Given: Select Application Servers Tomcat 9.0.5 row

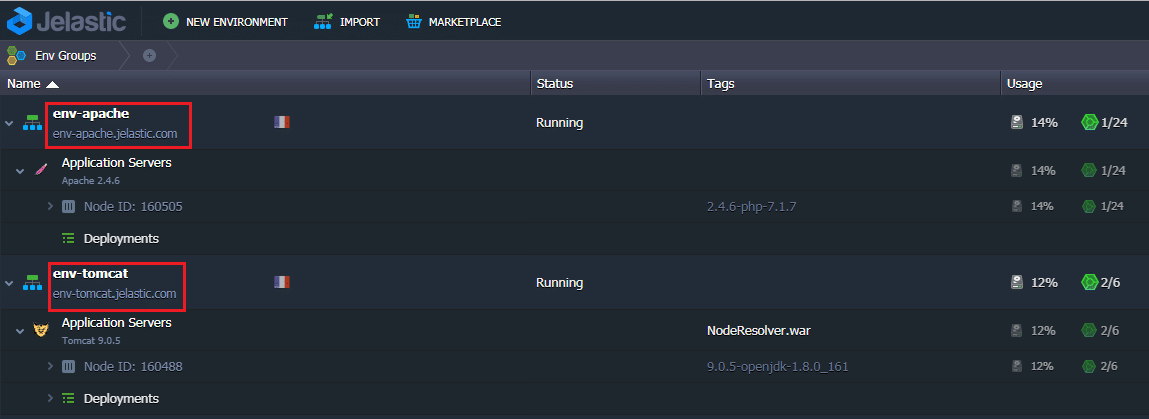Looking at the screenshot, I should 574,330.
